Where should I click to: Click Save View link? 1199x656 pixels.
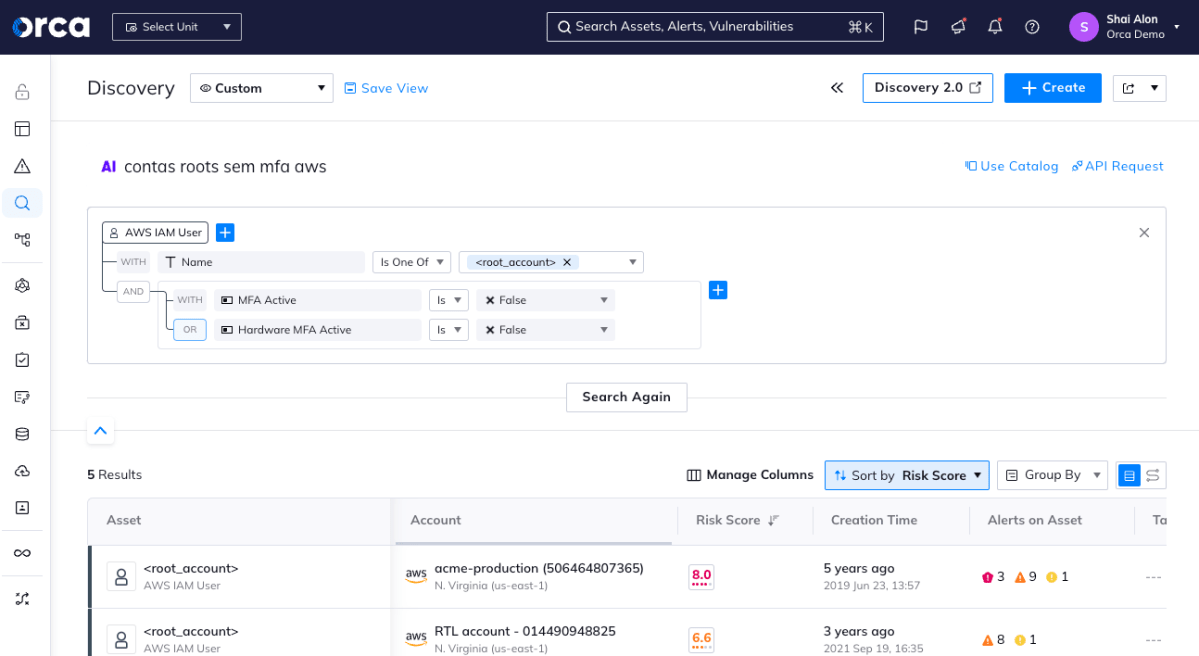[386, 88]
